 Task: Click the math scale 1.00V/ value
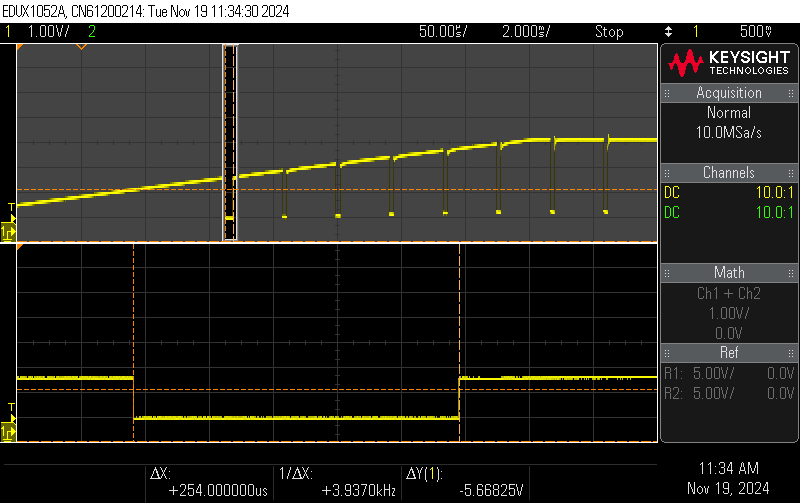click(x=729, y=314)
